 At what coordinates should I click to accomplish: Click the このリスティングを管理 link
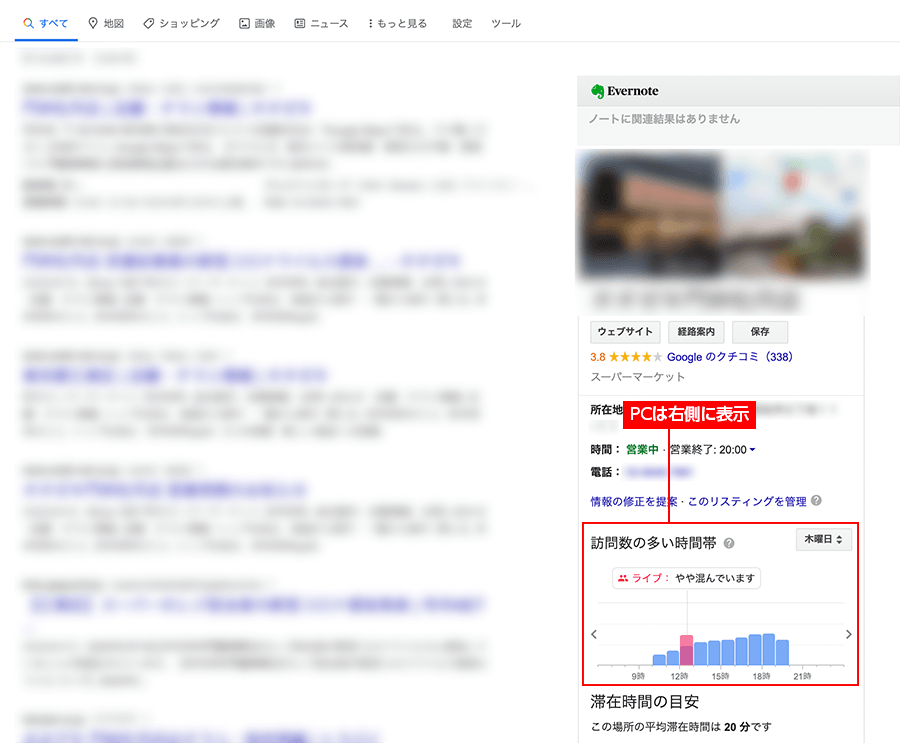point(747,502)
